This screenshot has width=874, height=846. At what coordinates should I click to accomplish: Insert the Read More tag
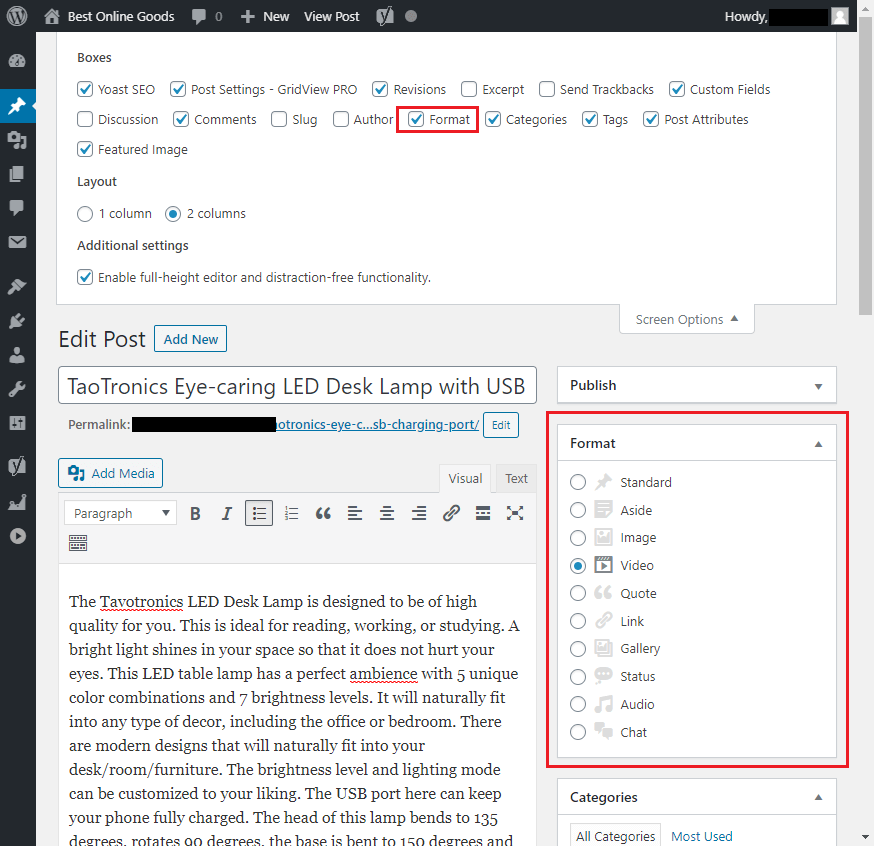(483, 513)
